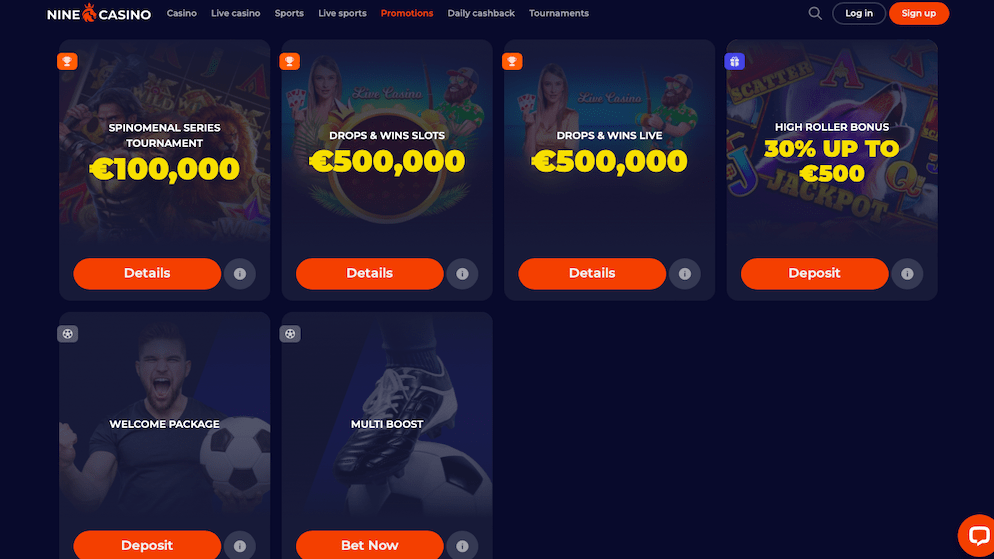Click the Sign up button
This screenshot has width=994, height=559.
919,13
